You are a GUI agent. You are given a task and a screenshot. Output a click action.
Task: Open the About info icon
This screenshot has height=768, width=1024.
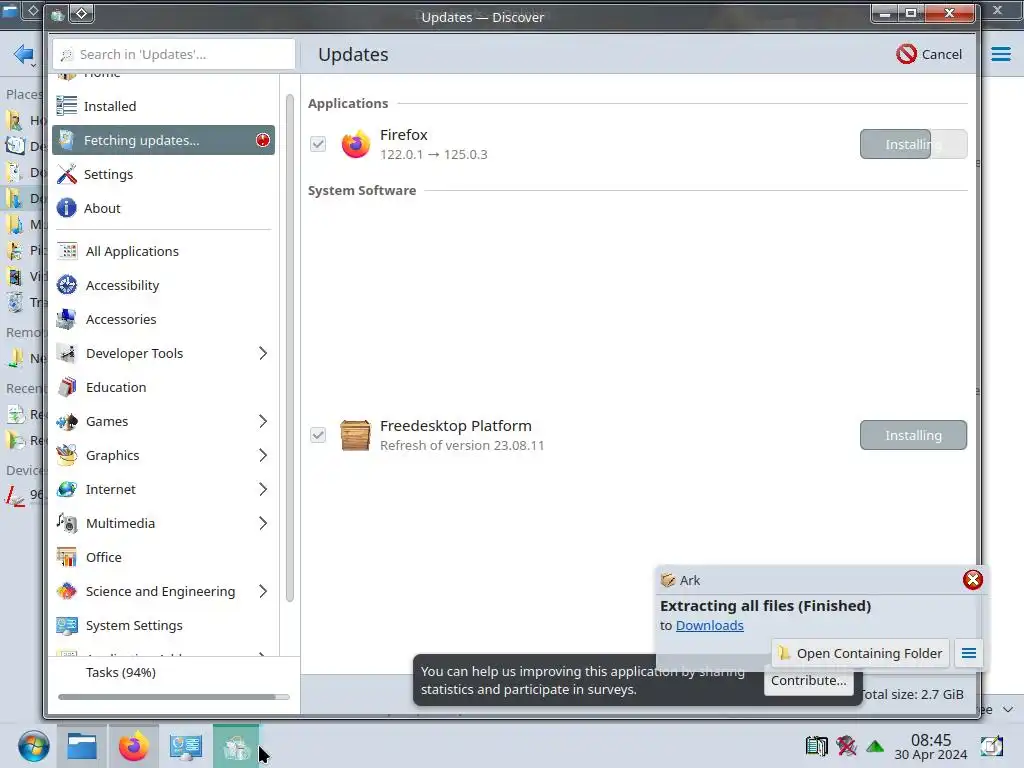67,208
